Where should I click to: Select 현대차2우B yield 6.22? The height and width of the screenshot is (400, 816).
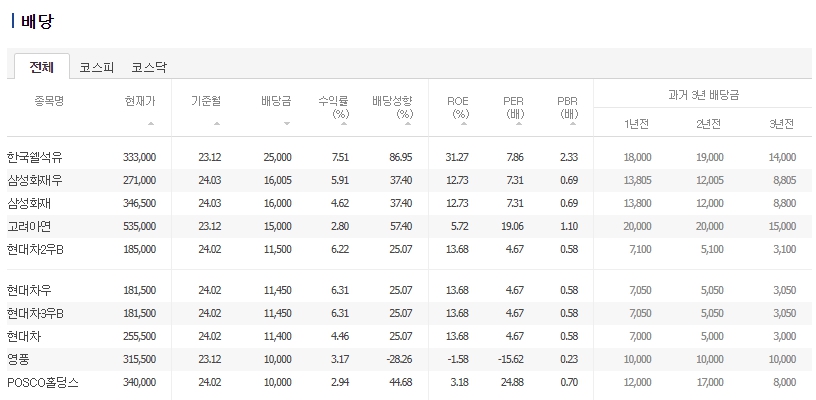[x=340, y=249]
